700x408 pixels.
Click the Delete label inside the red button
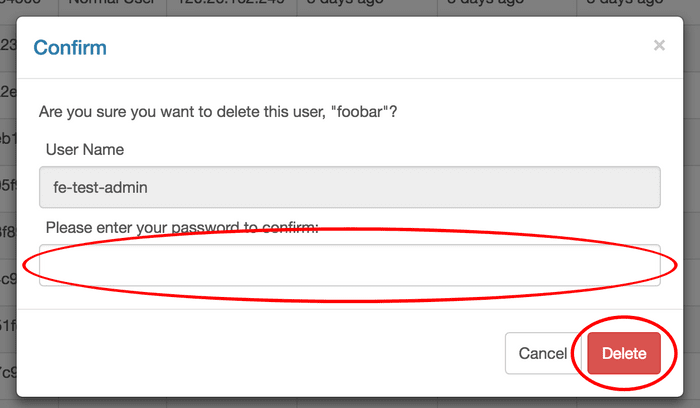click(624, 354)
